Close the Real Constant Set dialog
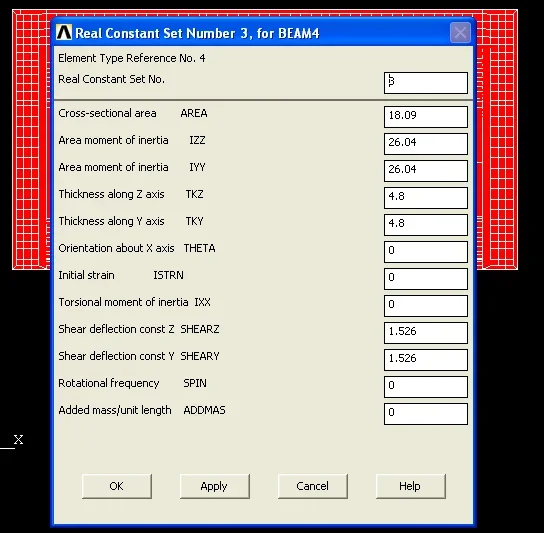544x533 pixels. [460, 33]
